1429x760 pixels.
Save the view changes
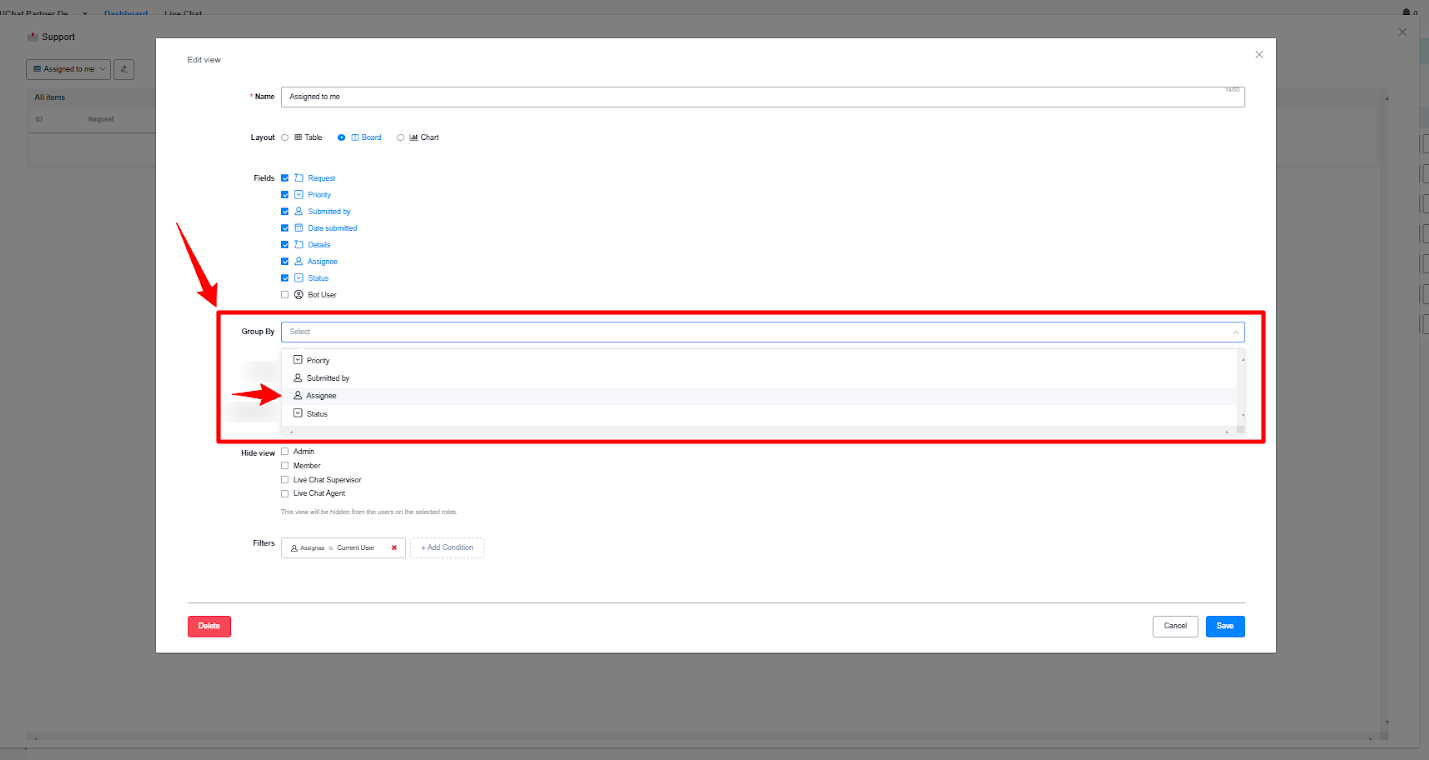[1225, 626]
